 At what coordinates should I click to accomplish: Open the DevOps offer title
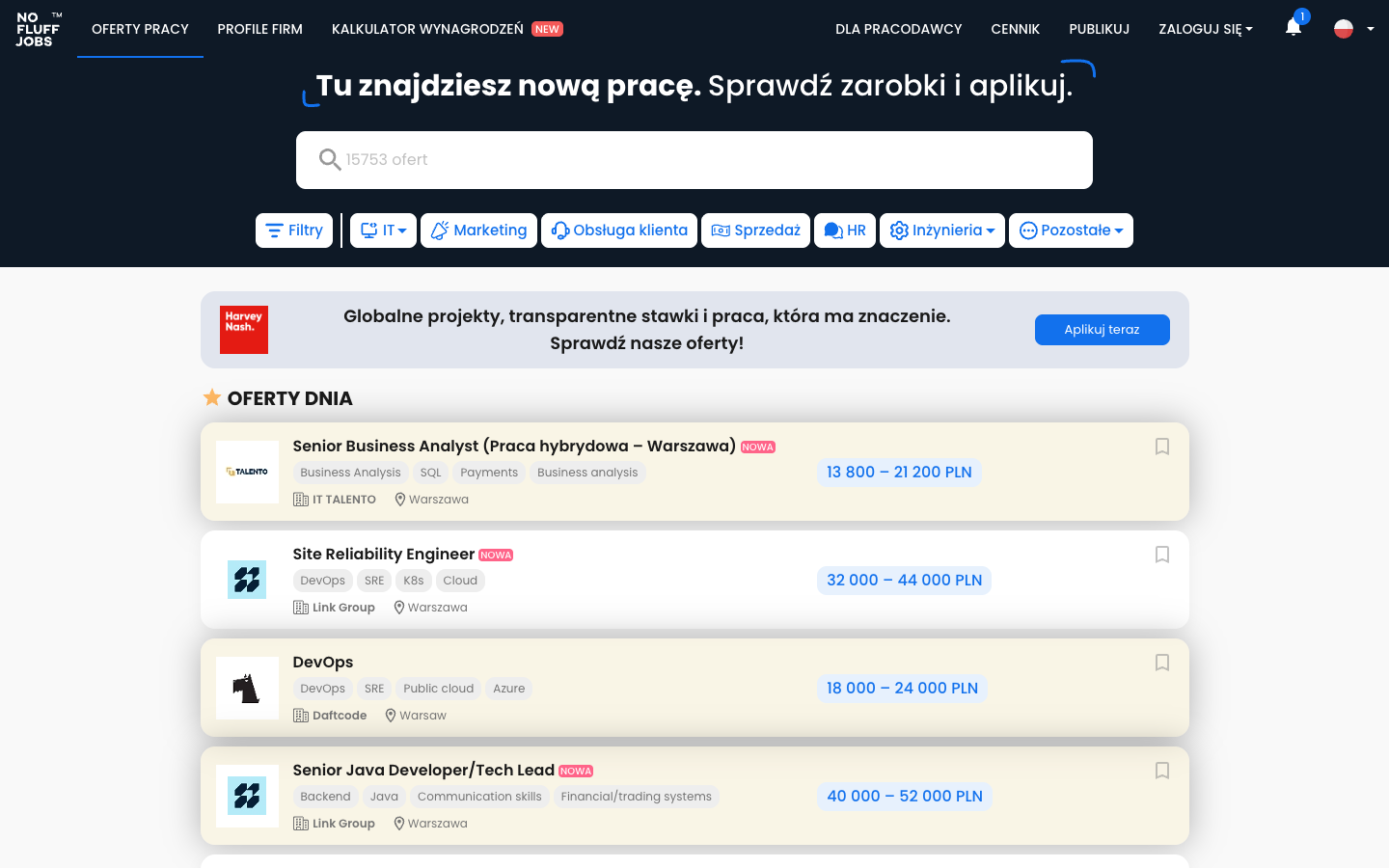point(323,662)
